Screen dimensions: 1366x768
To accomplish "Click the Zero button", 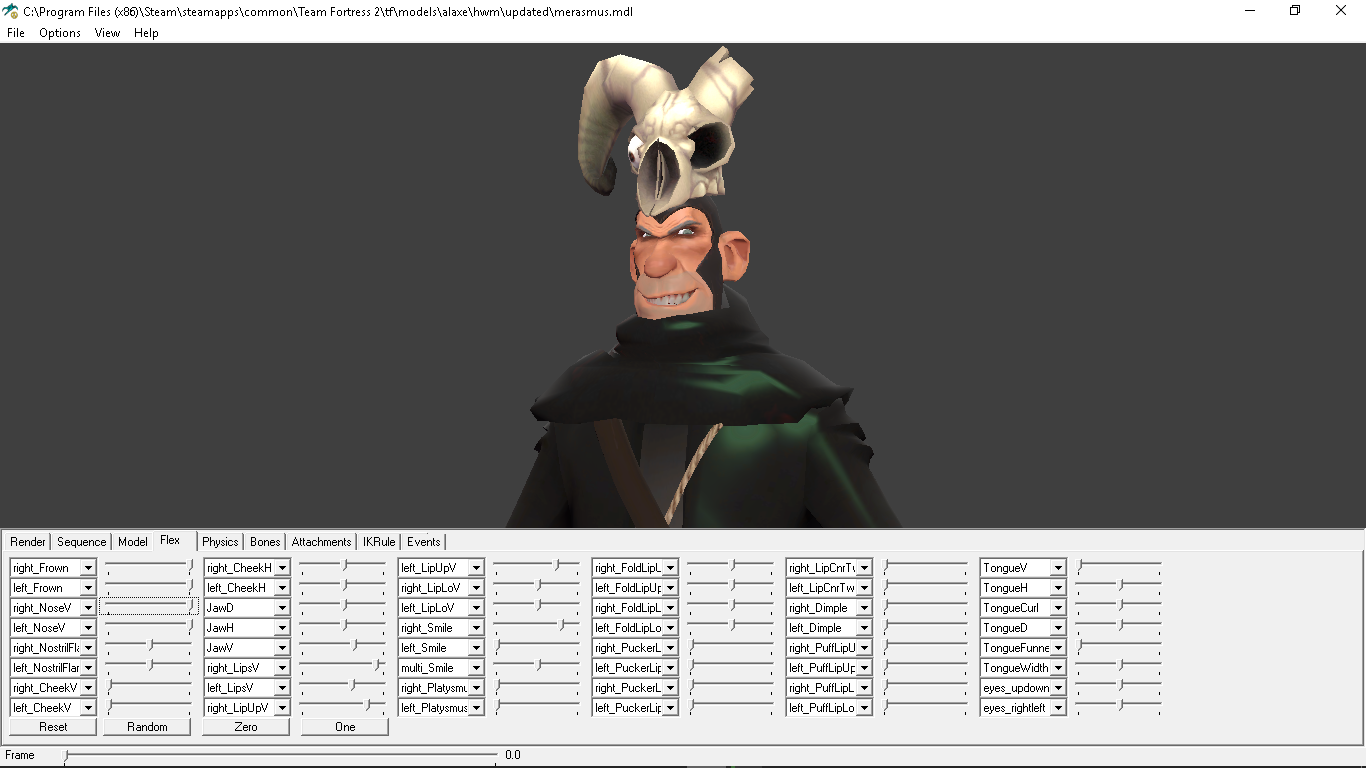I will point(246,727).
